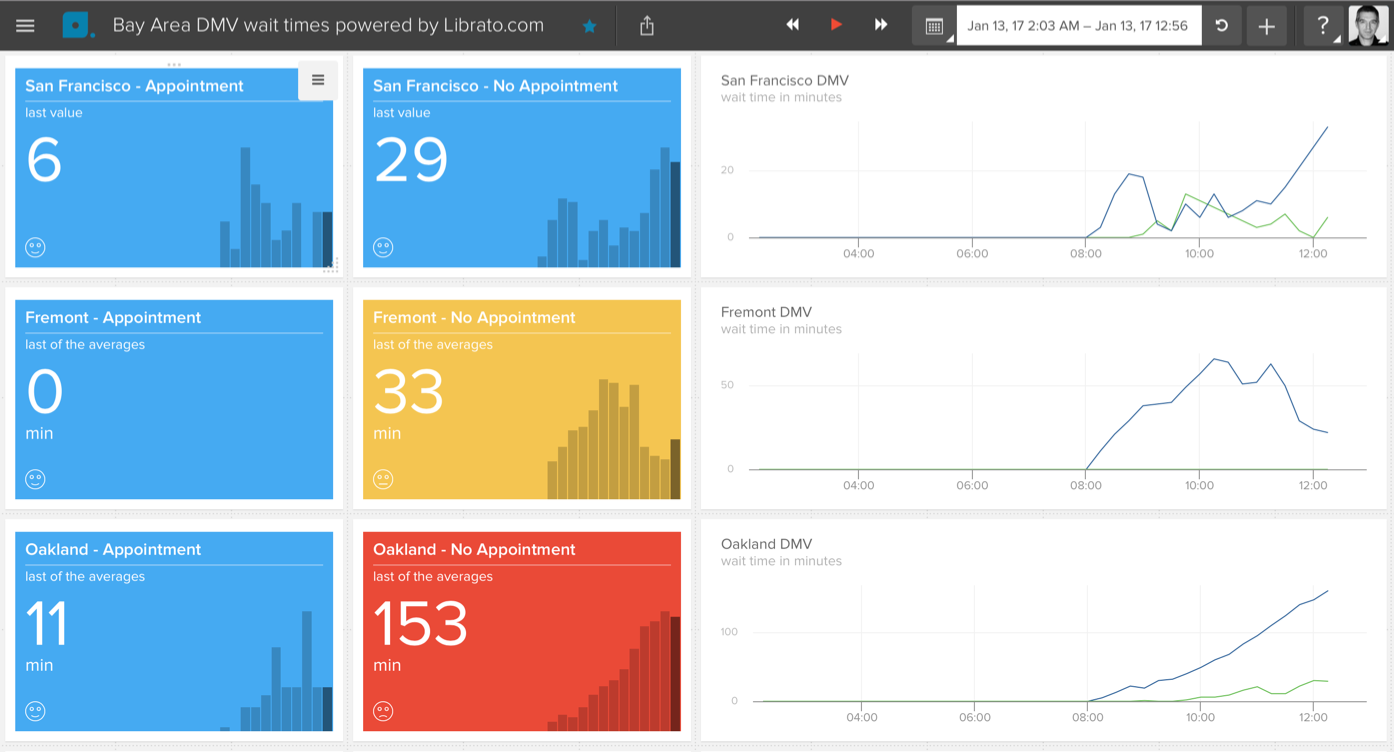
Task: Click the Fremont DMV chart title
Action: [x=767, y=312]
